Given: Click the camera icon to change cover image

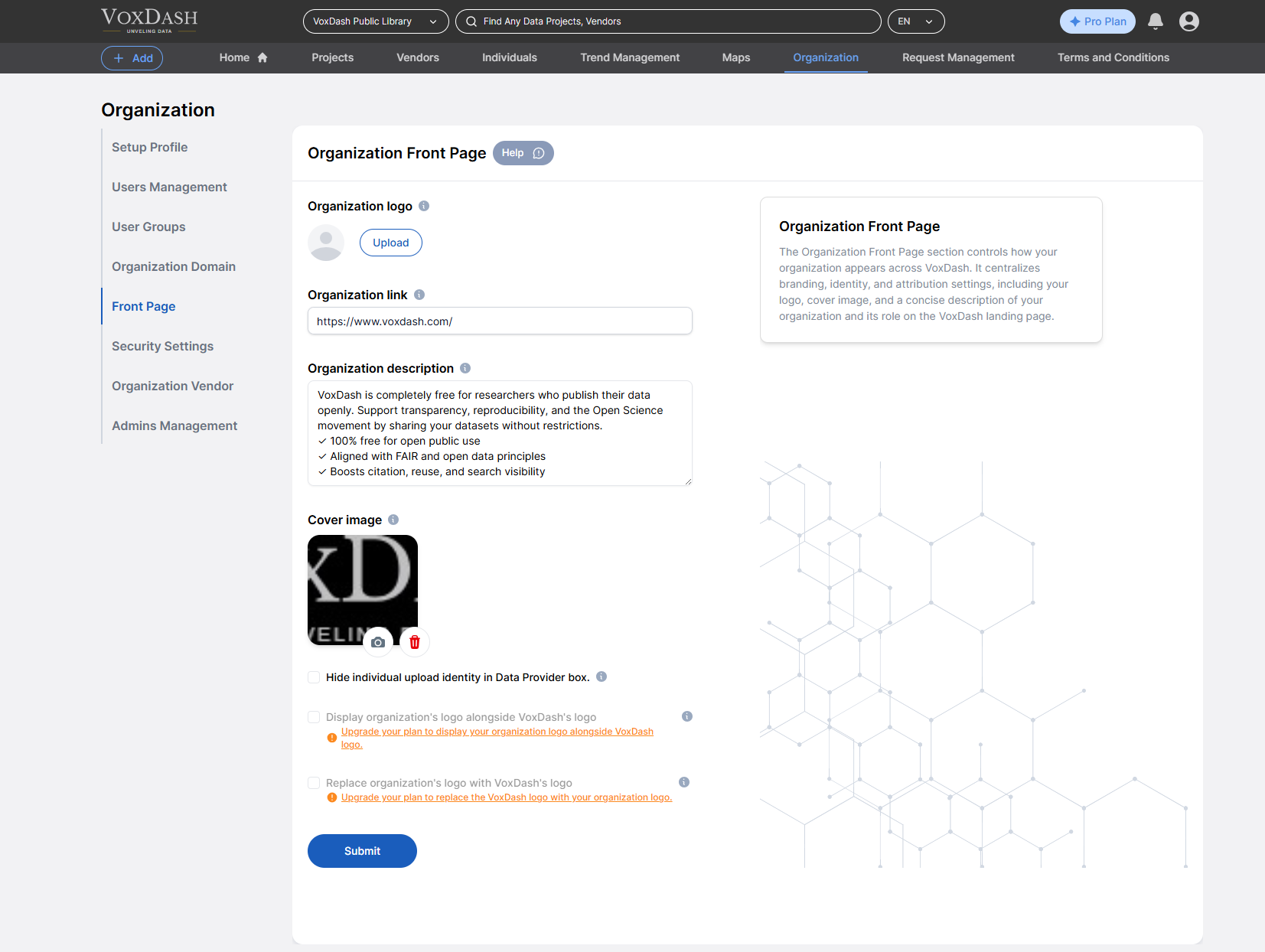Looking at the screenshot, I should (x=378, y=642).
